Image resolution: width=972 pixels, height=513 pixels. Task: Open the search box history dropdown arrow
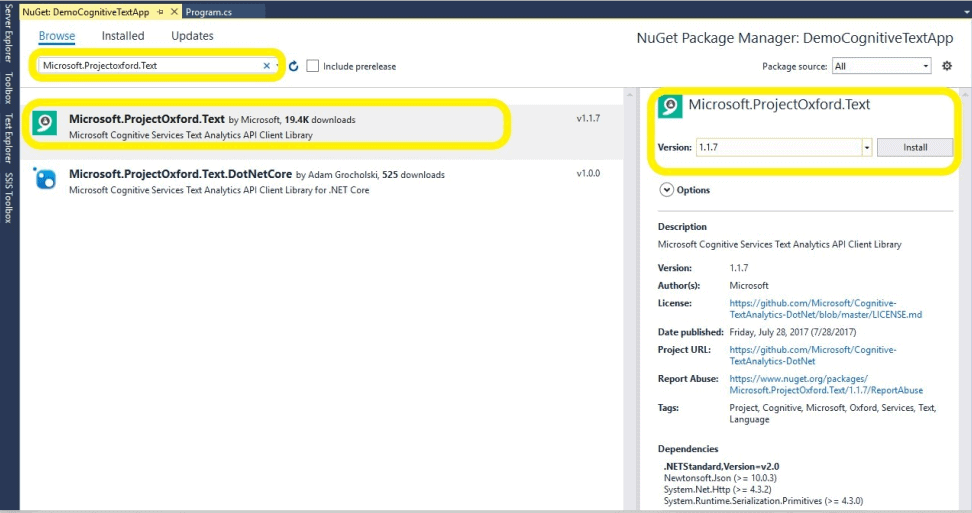click(277, 66)
